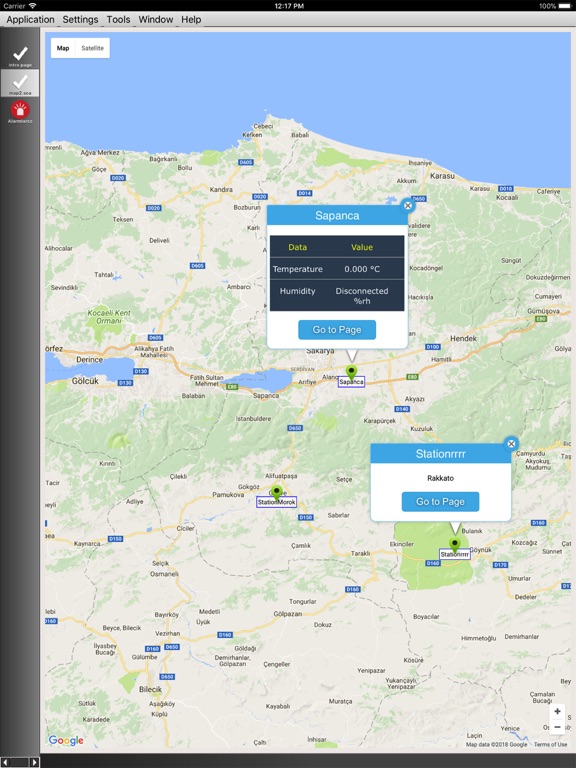Open the Terms of Use link
The height and width of the screenshot is (768, 576).
551,744
